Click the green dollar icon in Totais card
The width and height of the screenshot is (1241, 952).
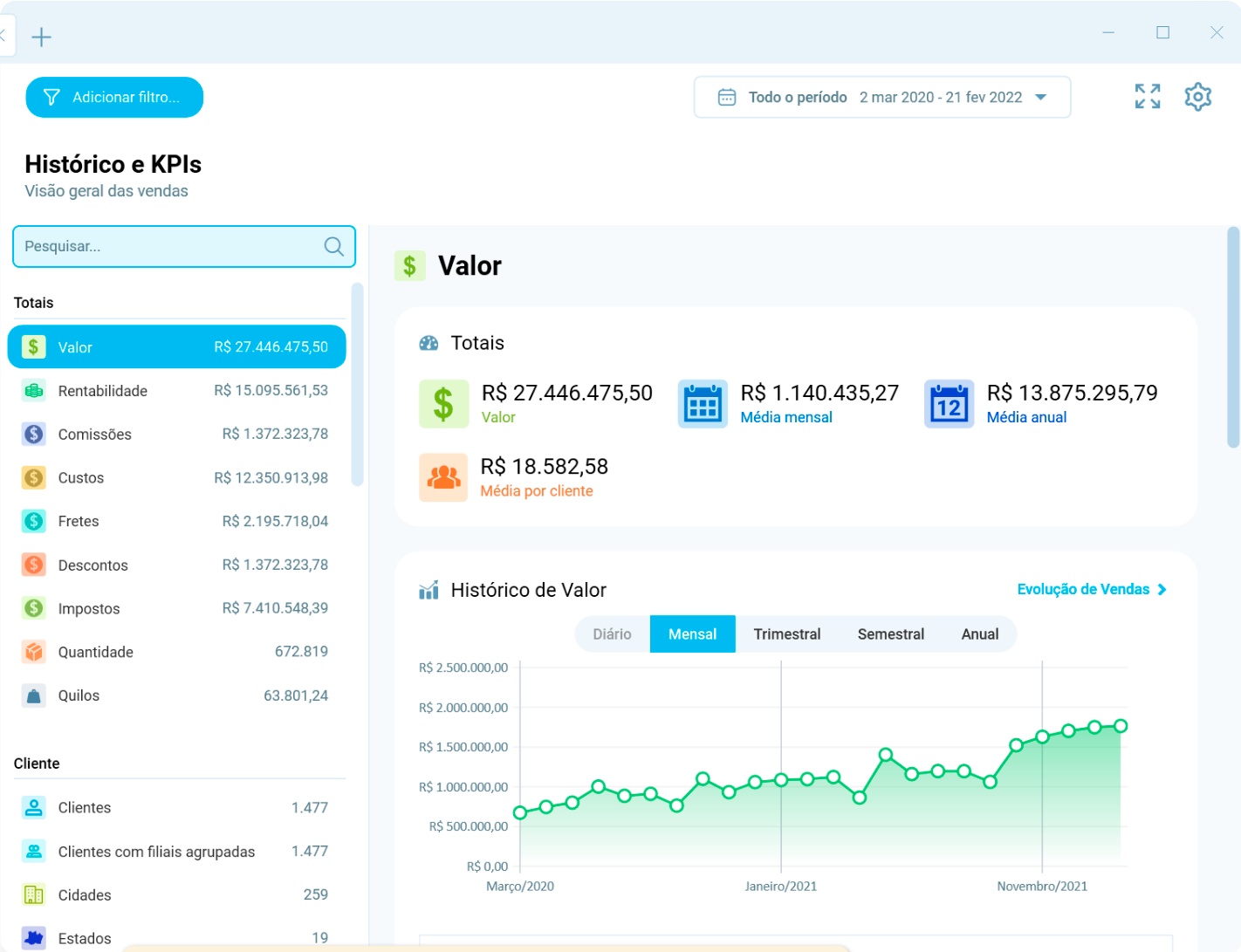pyautogui.click(x=443, y=404)
